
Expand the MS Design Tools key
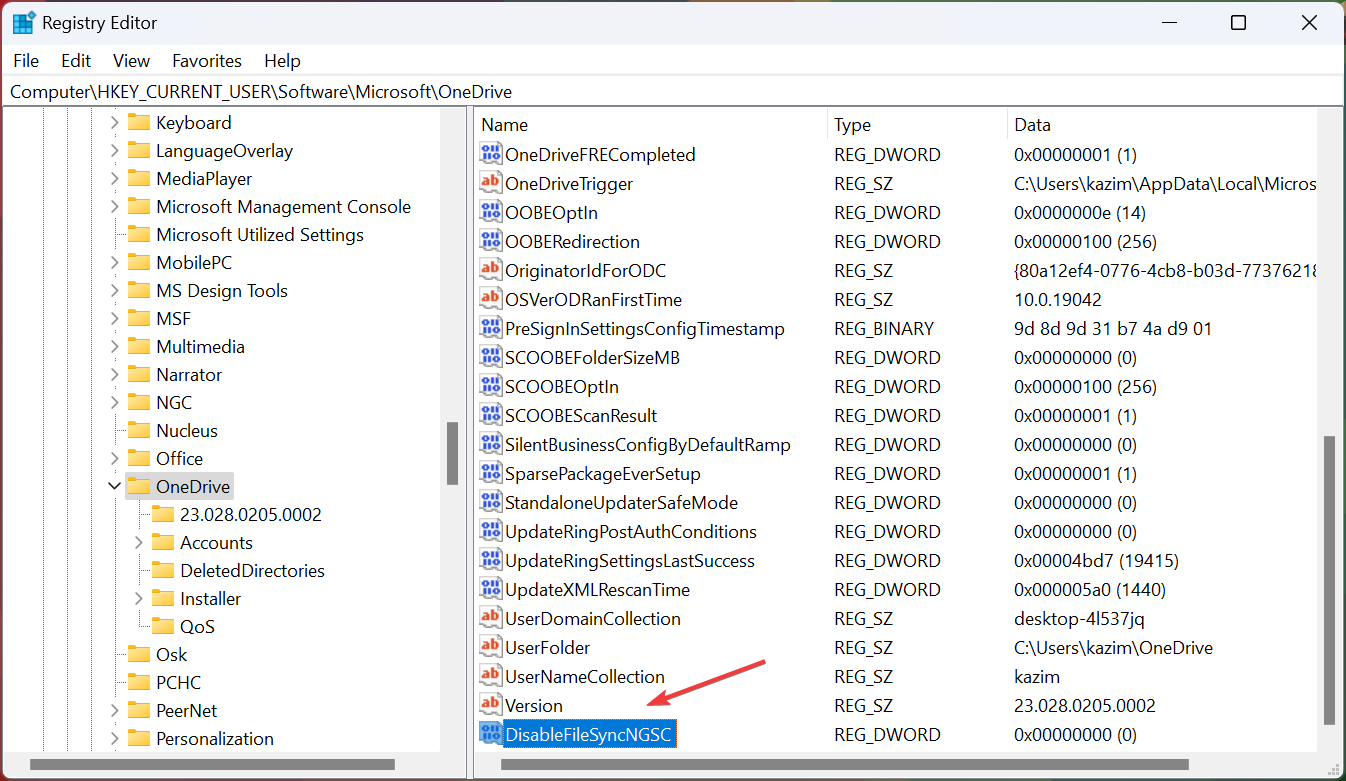[114, 291]
